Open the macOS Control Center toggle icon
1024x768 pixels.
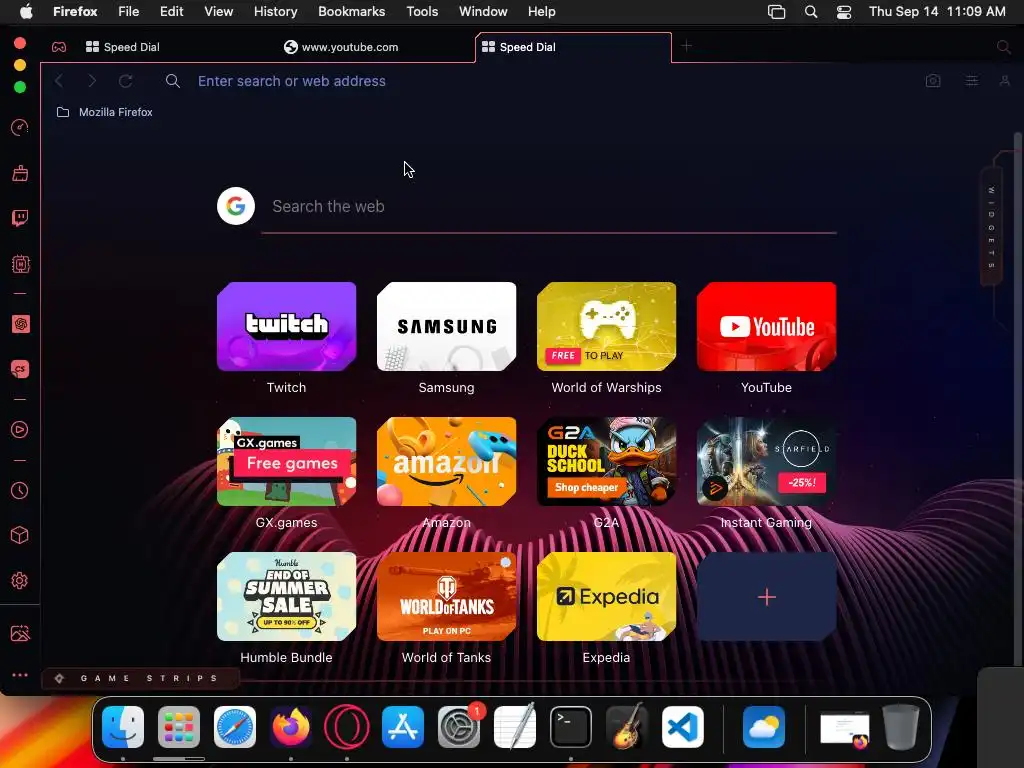tap(844, 12)
